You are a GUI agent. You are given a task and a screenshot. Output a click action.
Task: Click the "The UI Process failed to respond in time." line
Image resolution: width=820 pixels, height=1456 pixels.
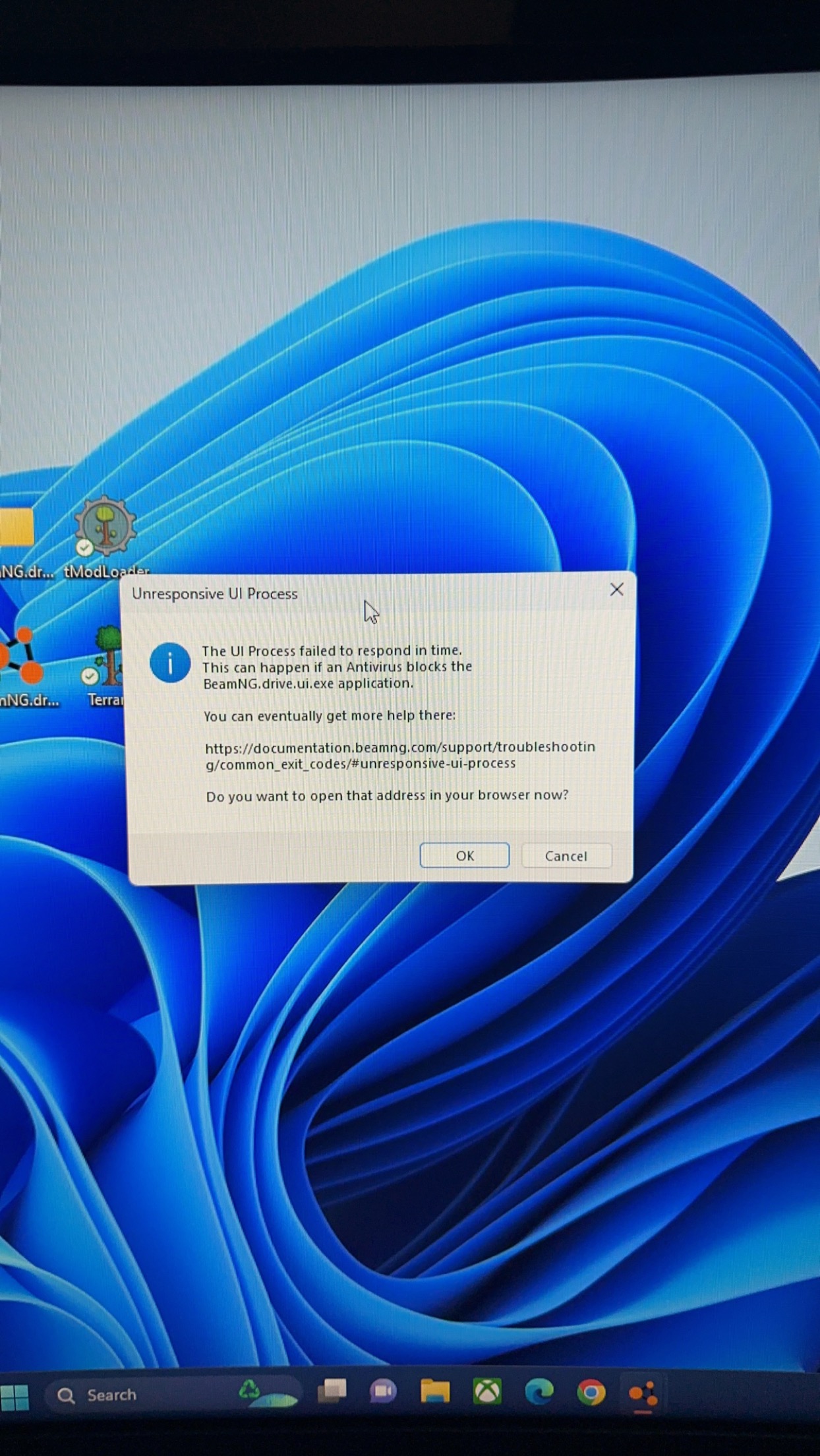(332, 650)
